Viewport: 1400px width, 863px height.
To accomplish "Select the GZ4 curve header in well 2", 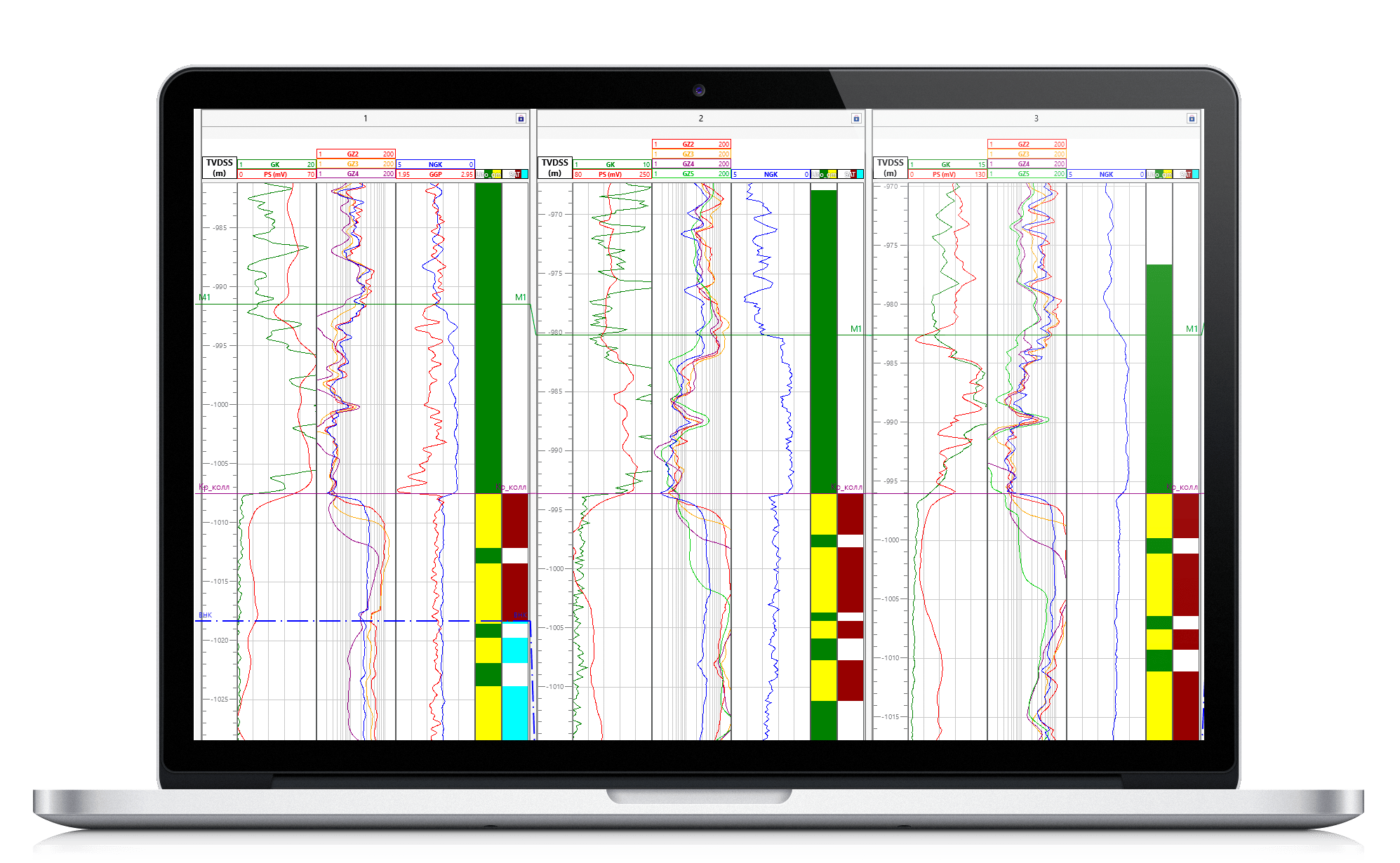I will [691, 164].
